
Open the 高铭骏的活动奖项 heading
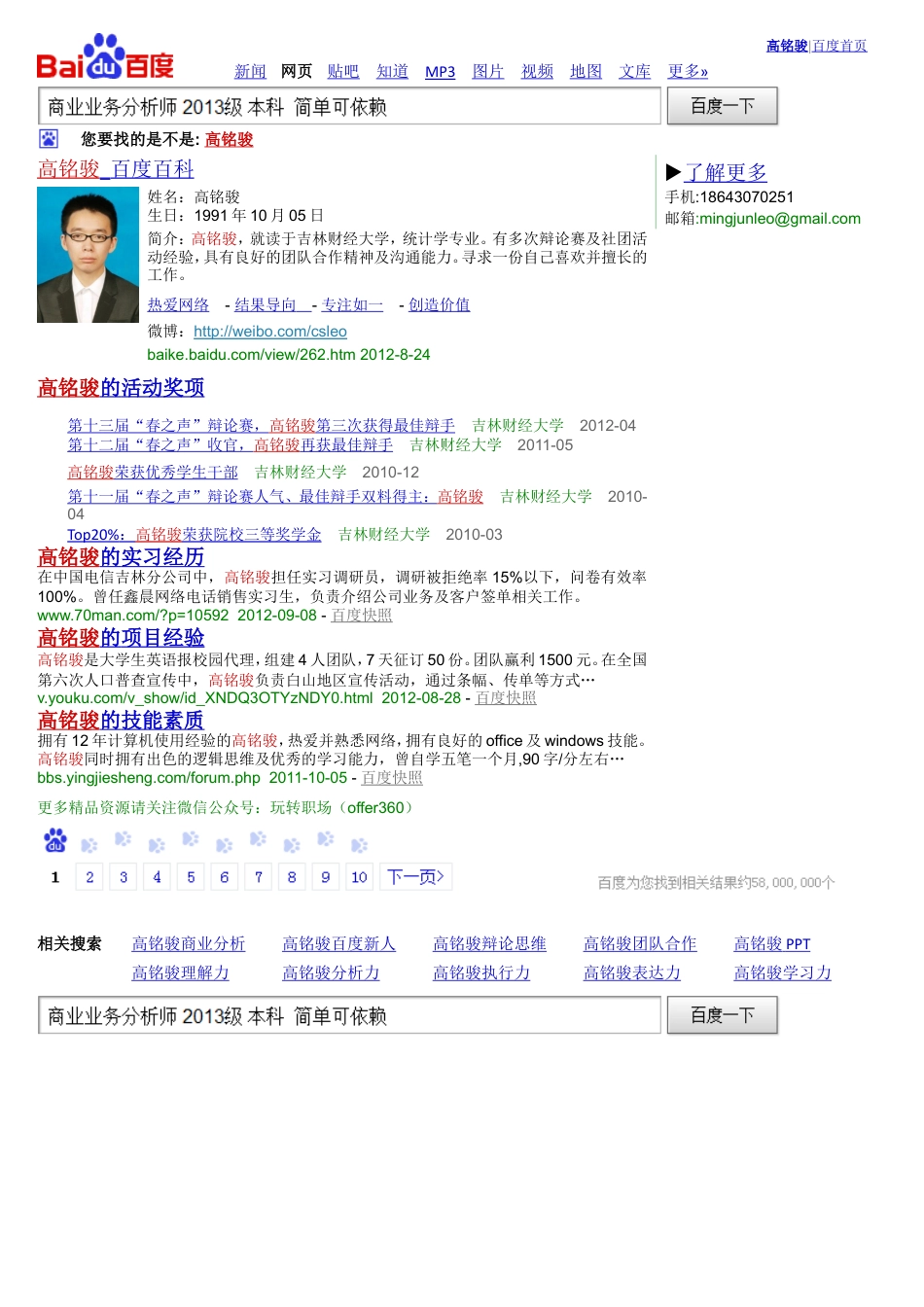(121, 387)
